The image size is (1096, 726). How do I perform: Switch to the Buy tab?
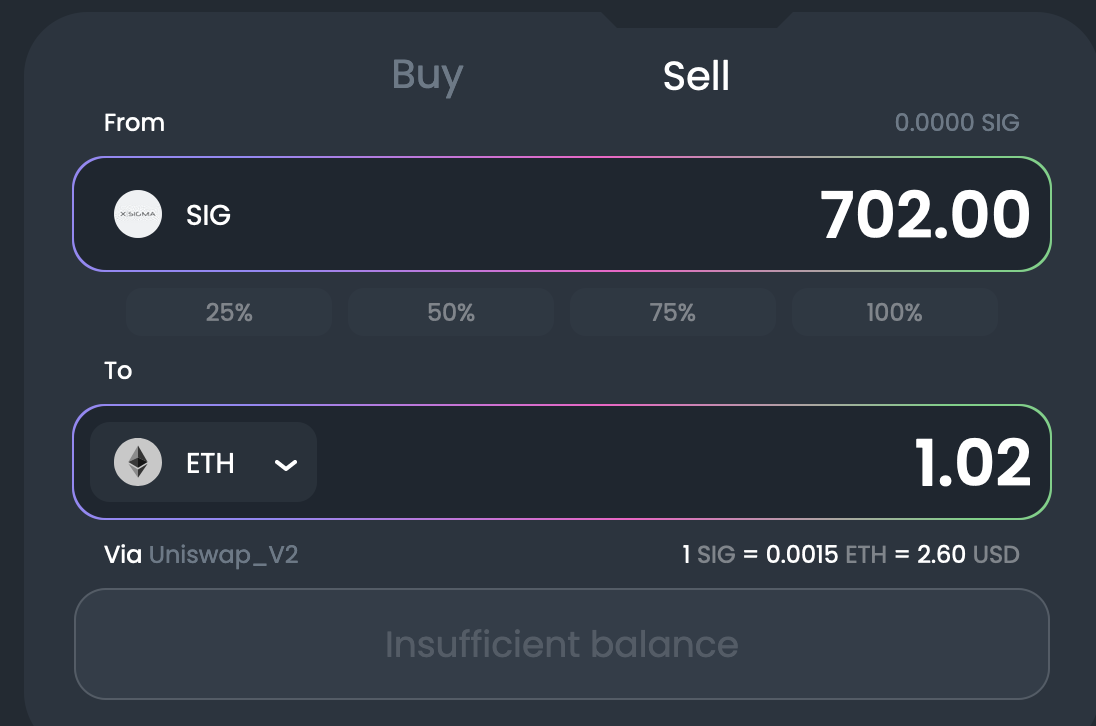click(x=427, y=75)
